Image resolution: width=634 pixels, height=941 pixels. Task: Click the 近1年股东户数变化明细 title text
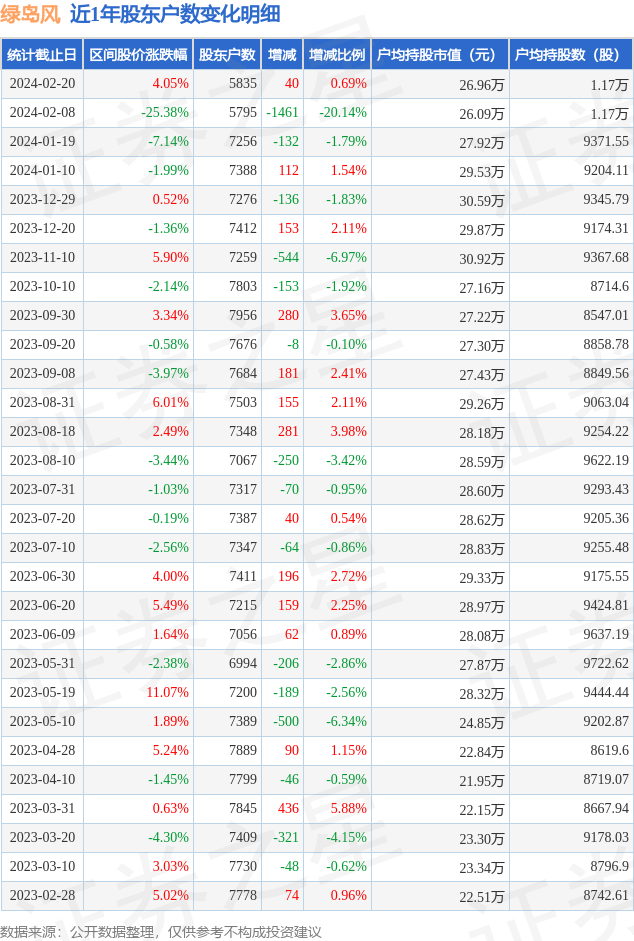pos(175,14)
